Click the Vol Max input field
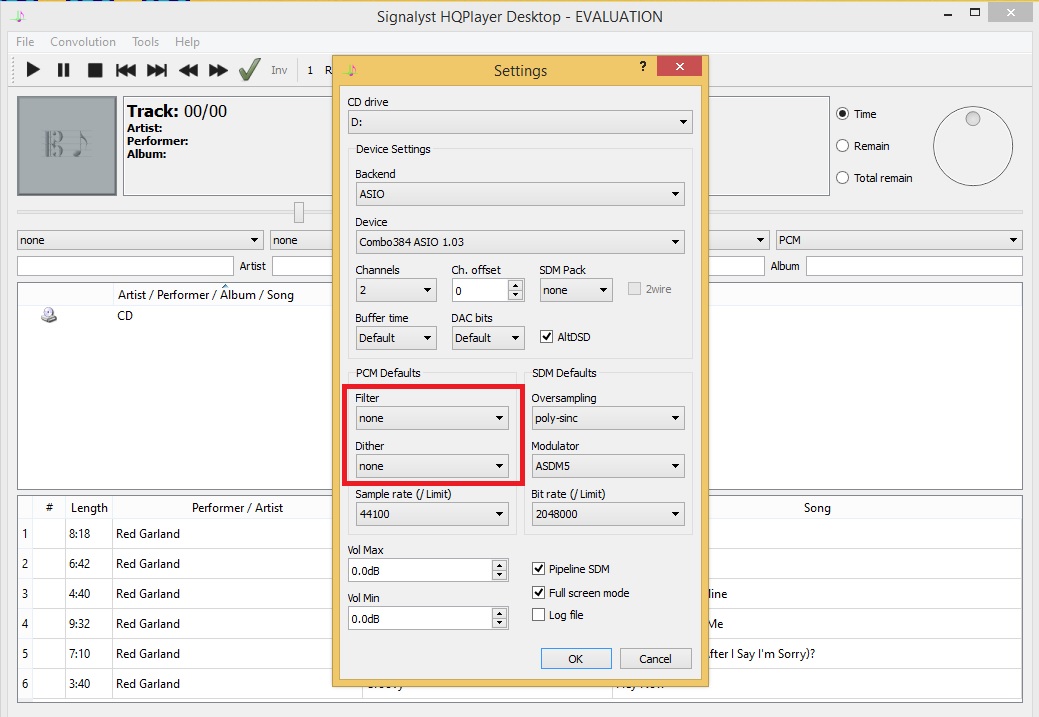This screenshot has width=1039, height=717. point(420,571)
